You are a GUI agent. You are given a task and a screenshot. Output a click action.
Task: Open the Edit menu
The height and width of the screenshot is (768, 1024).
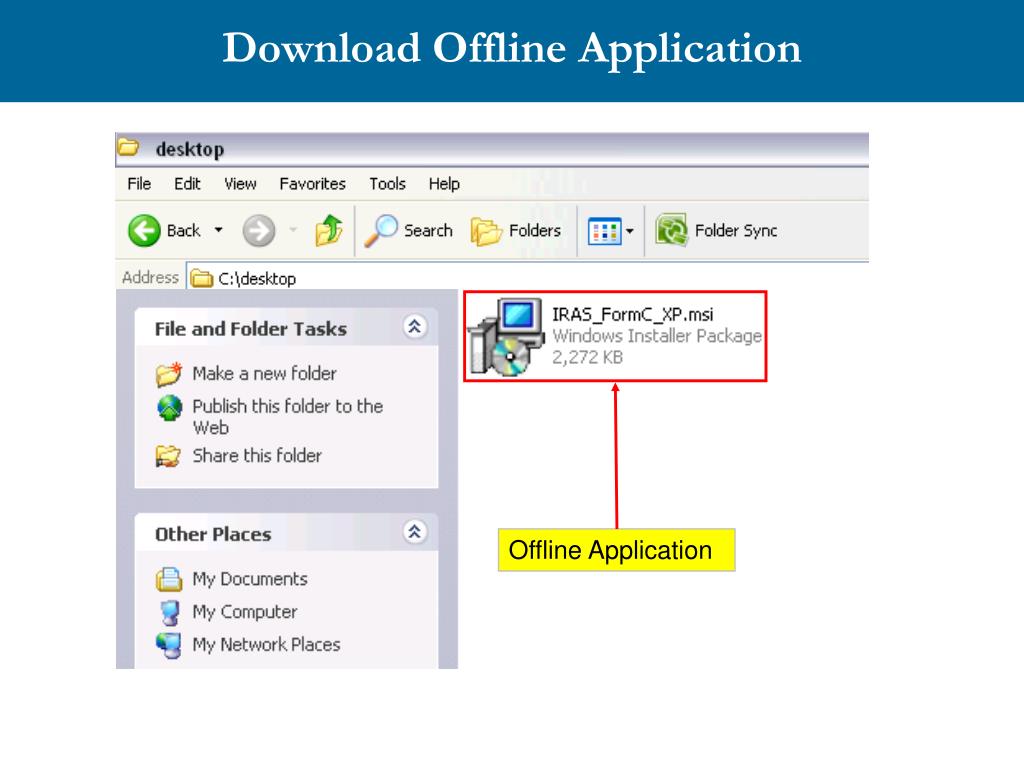[187, 184]
